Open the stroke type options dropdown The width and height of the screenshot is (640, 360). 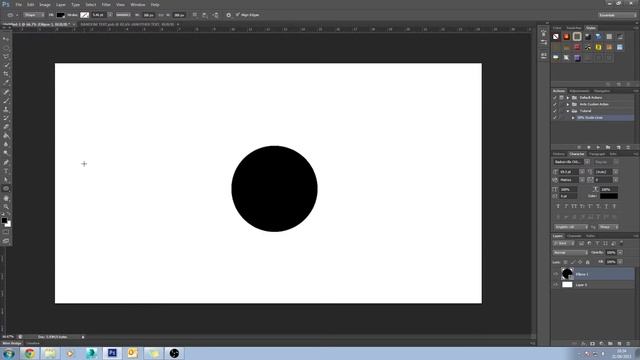pos(123,15)
